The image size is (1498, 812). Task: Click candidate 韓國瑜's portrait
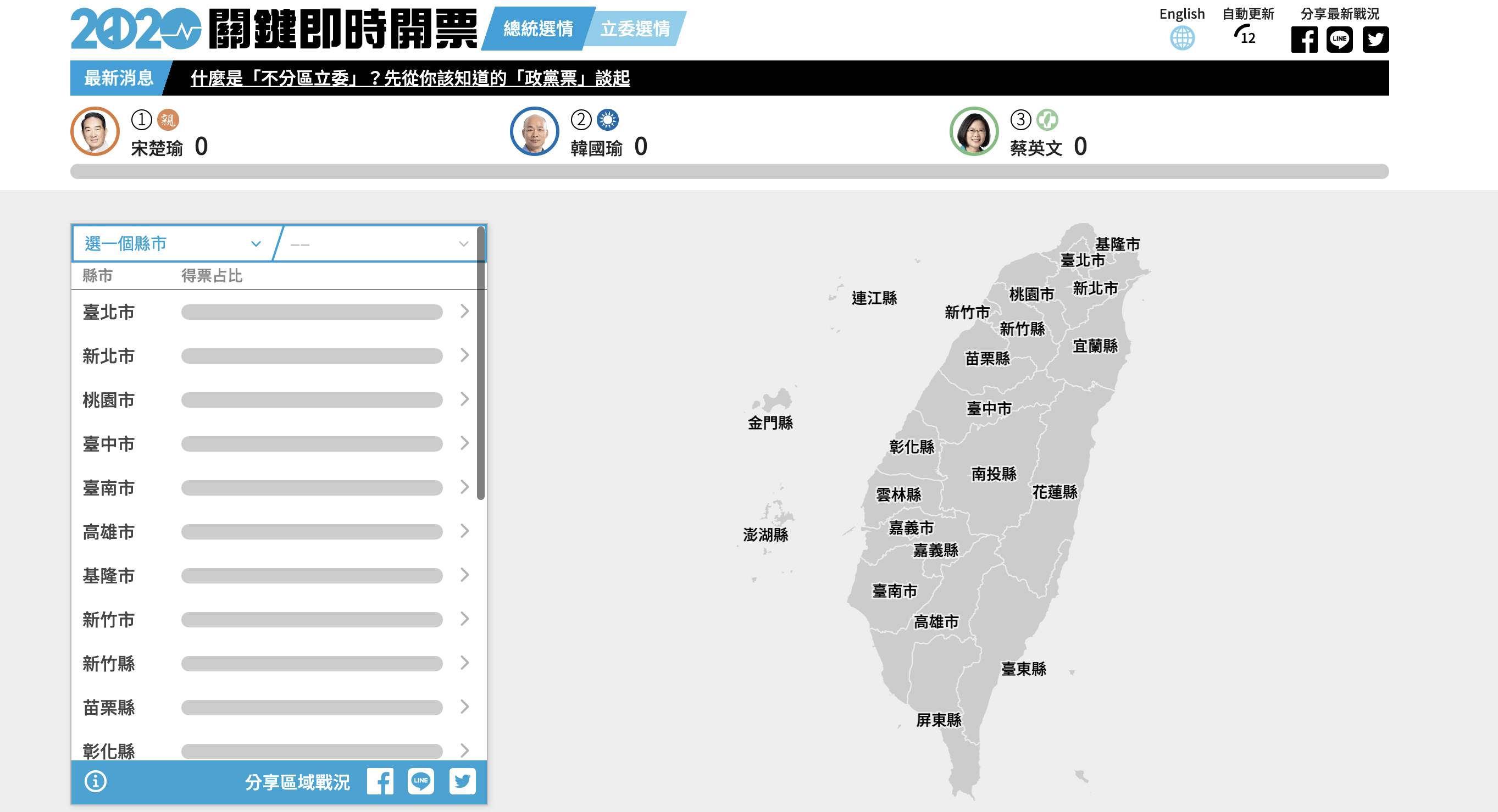(x=535, y=131)
